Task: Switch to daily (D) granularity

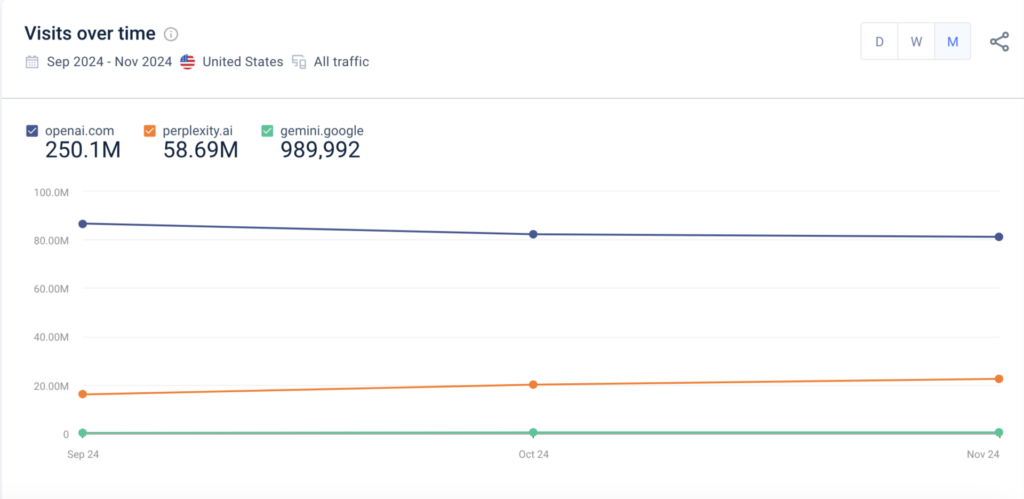Action: coord(879,42)
